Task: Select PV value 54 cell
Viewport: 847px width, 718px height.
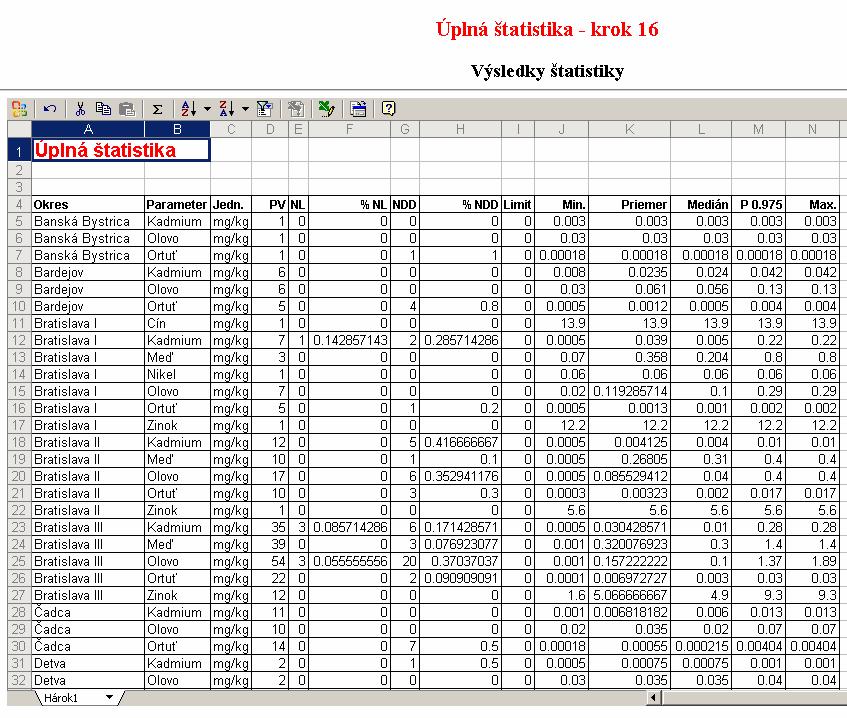Action: (270, 561)
